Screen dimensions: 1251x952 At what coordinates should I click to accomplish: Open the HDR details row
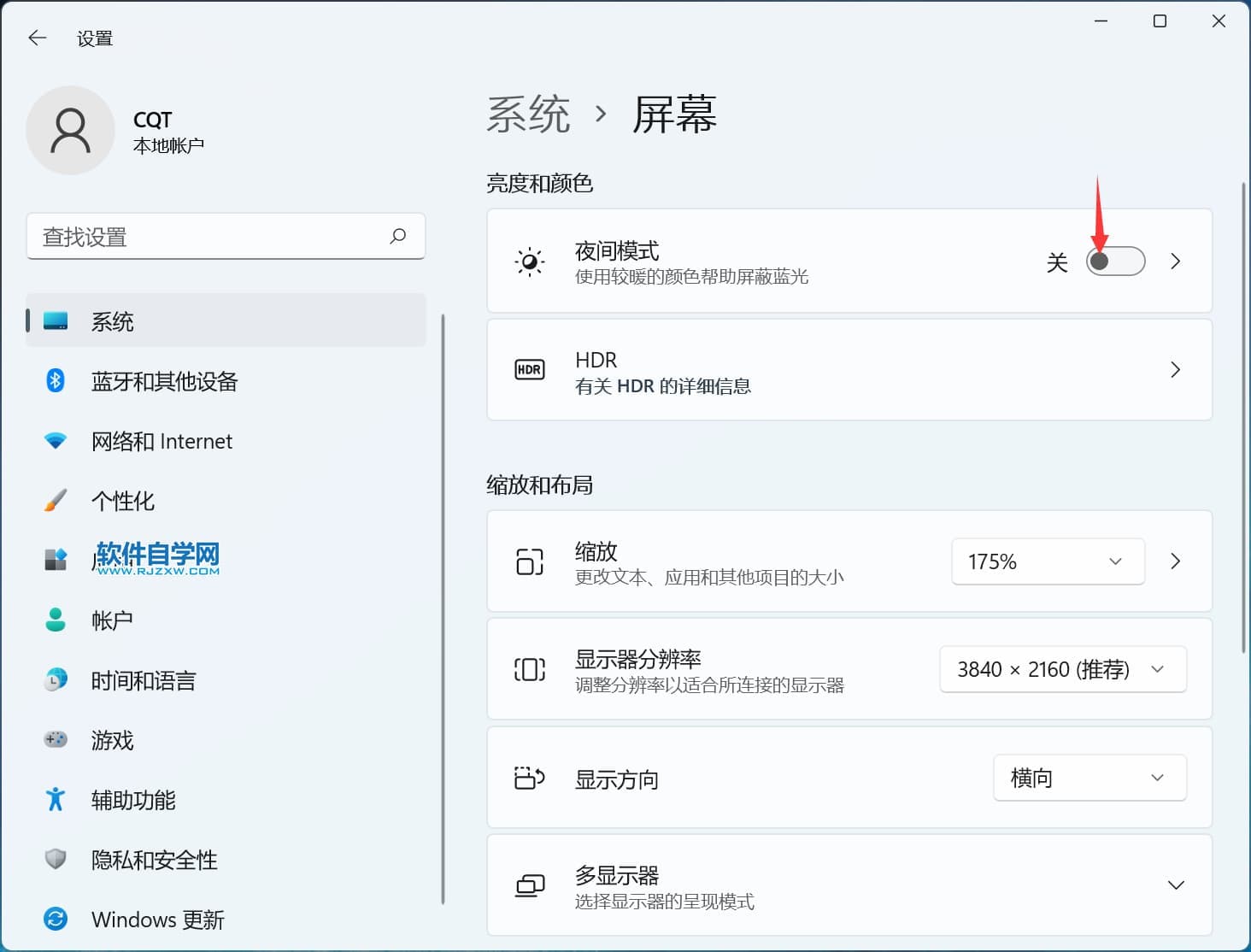pos(849,370)
